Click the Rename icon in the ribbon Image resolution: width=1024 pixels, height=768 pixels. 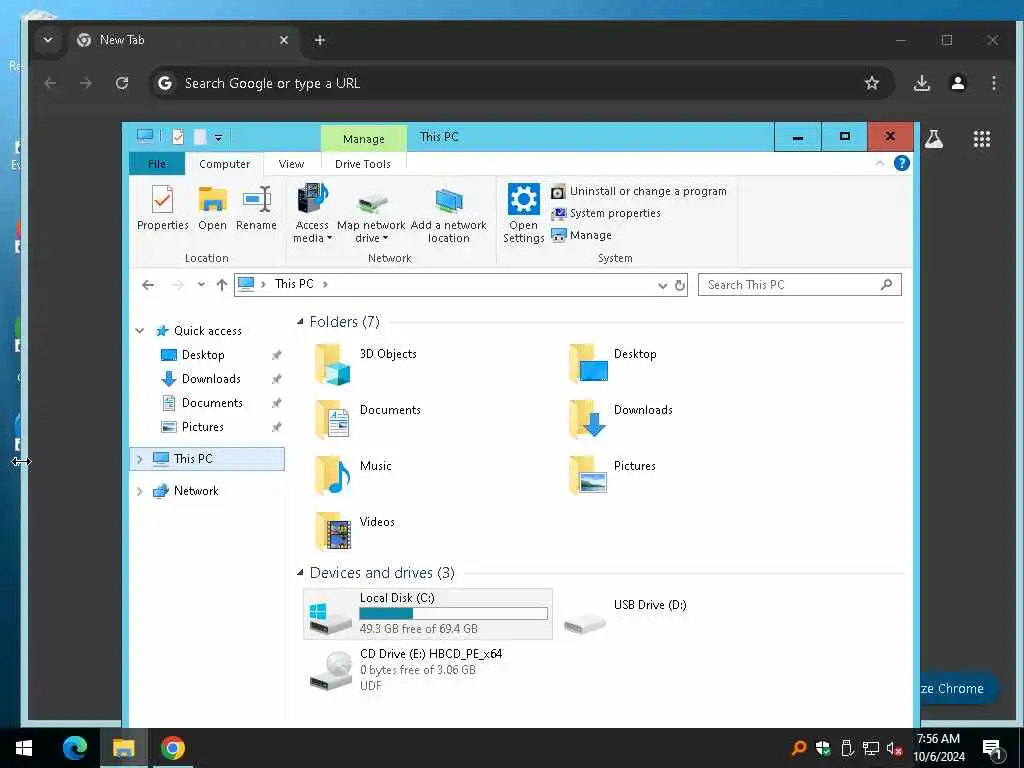[256, 199]
